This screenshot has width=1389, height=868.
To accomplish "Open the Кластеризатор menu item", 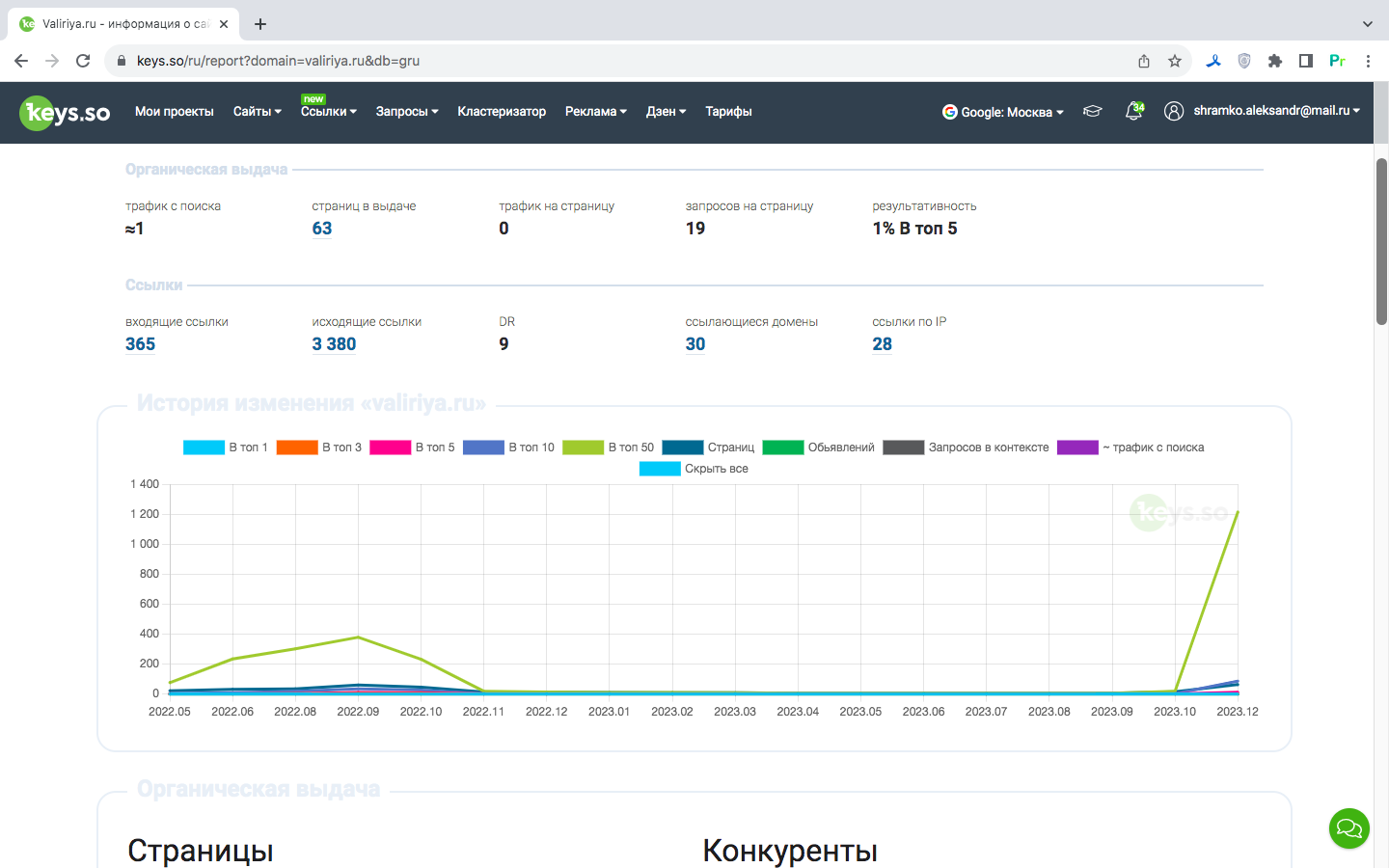I will pyautogui.click(x=502, y=112).
